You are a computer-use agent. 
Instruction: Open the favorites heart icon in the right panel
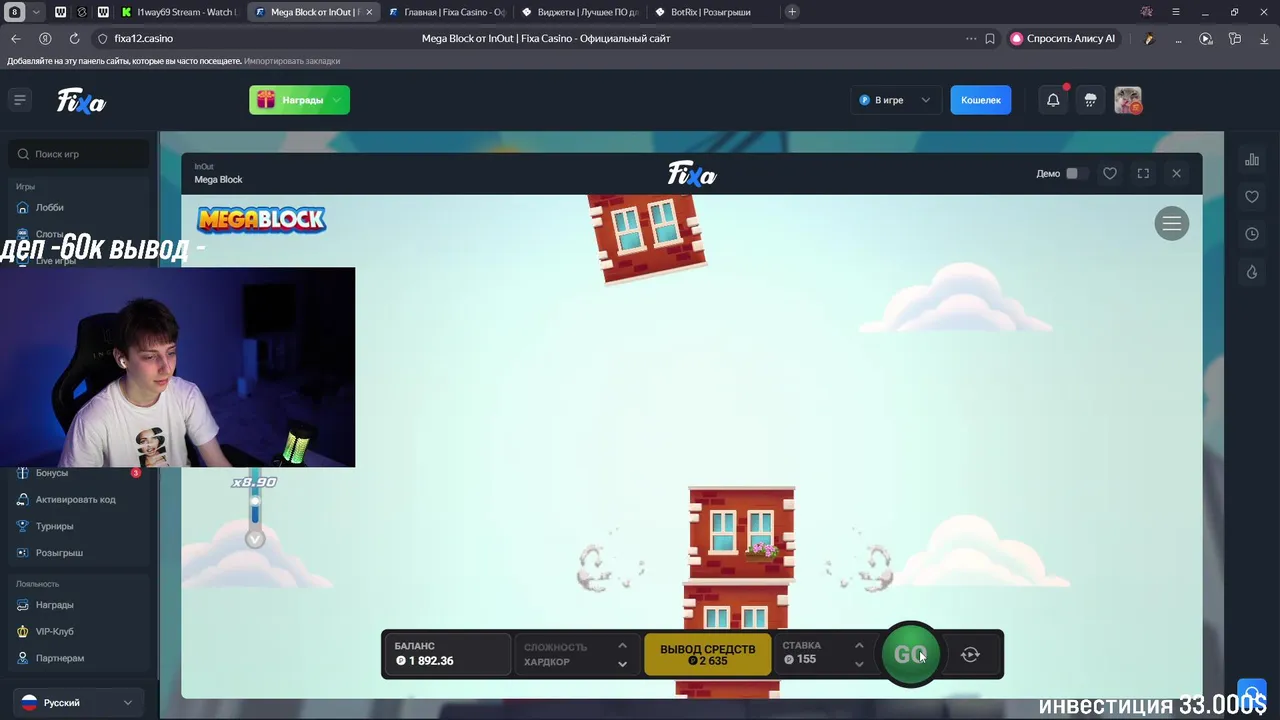pos(1251,197)
